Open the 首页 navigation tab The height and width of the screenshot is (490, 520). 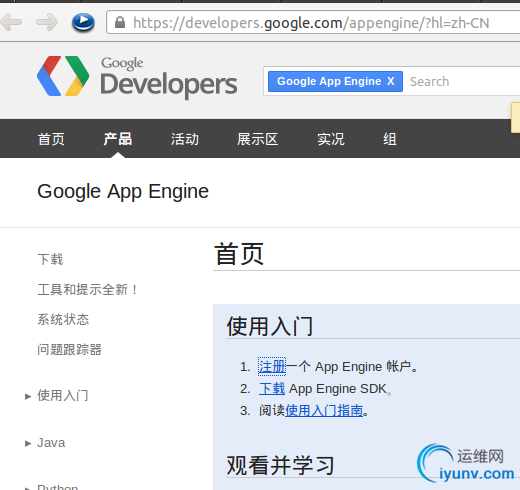pyautogui.click(x=51, y=139)
